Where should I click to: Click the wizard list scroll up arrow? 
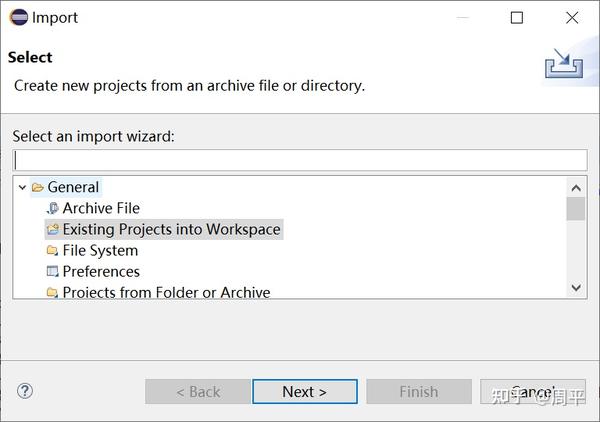pos(576,187)
